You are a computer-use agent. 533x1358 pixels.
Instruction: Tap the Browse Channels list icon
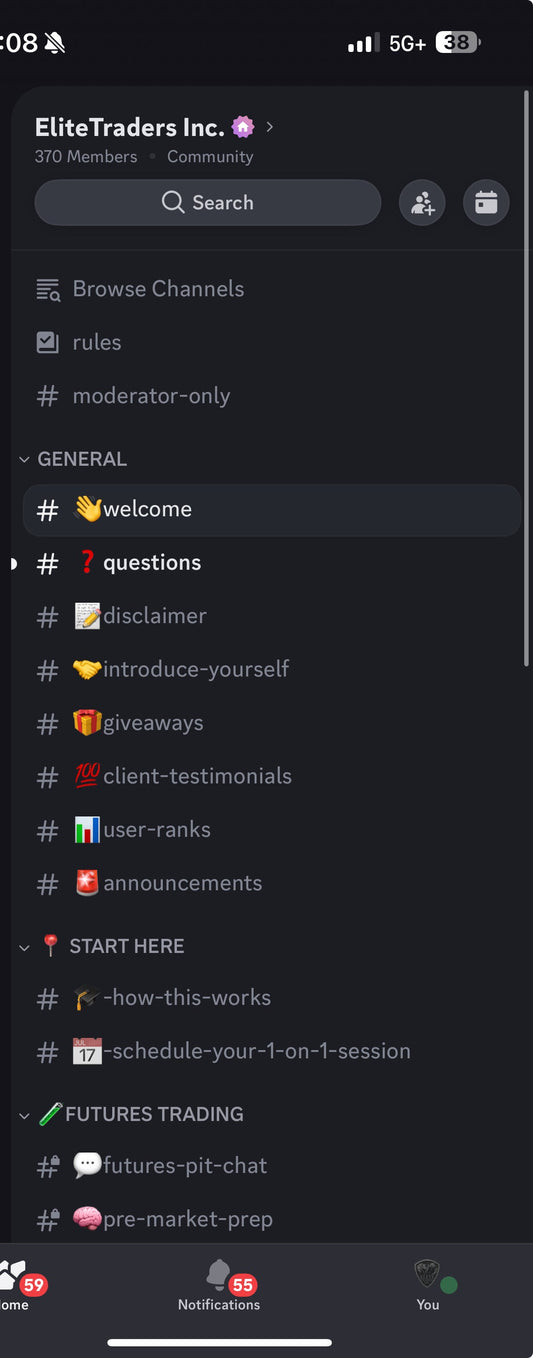point(48,289)
